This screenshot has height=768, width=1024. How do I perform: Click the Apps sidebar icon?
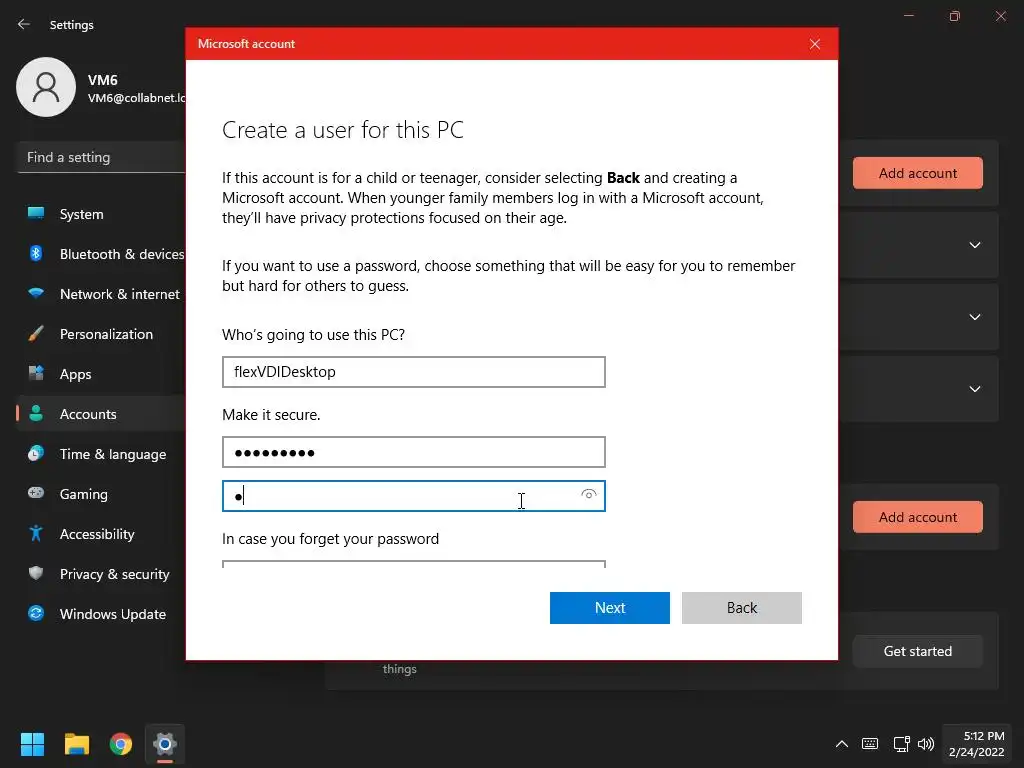36,374
